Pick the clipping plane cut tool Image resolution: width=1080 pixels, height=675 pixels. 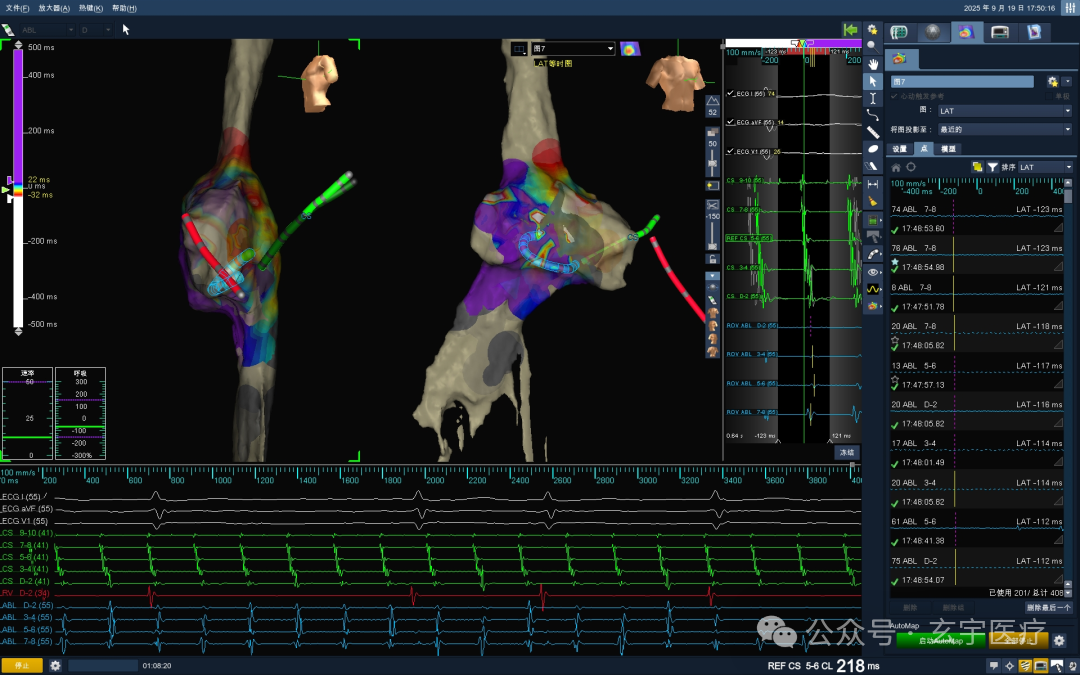click(873, 166)
